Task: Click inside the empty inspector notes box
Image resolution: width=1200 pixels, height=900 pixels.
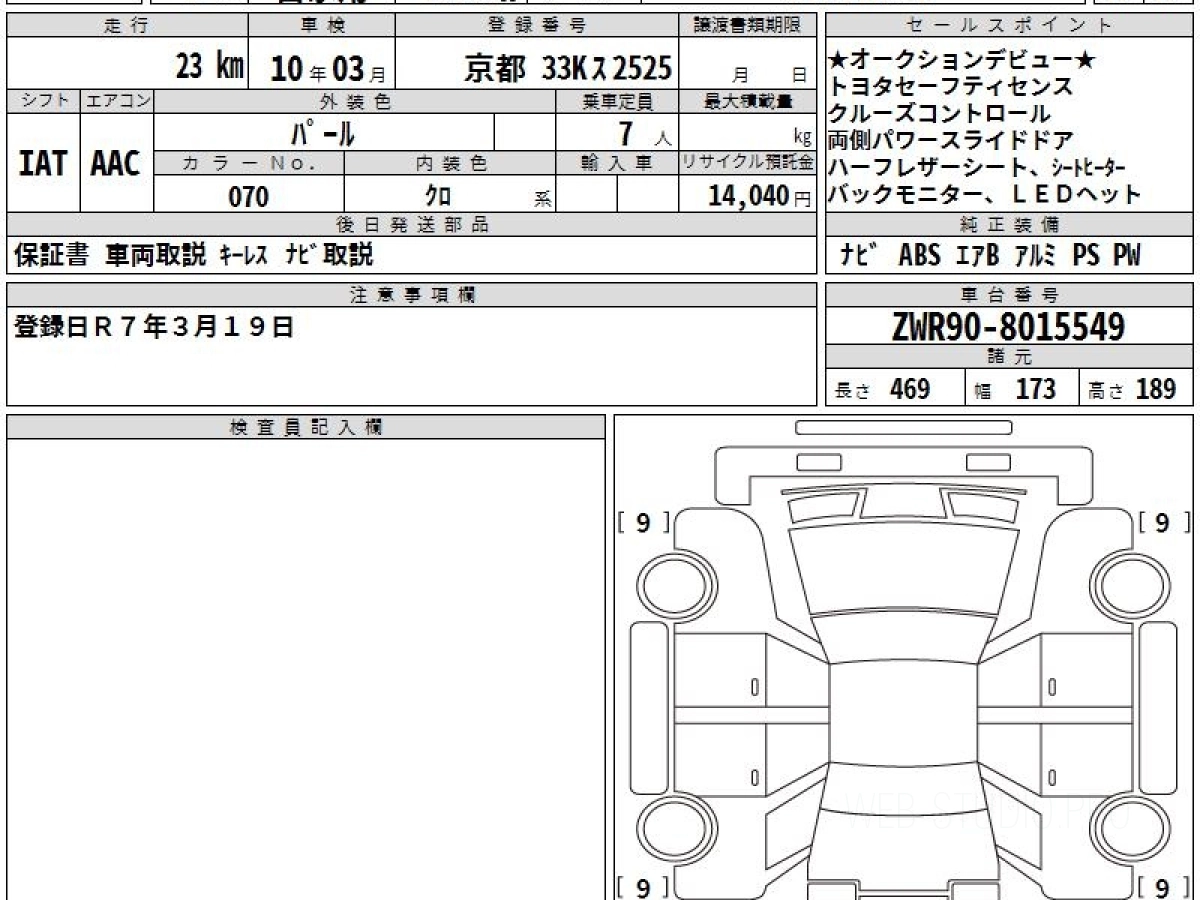Action: (306, 670)
